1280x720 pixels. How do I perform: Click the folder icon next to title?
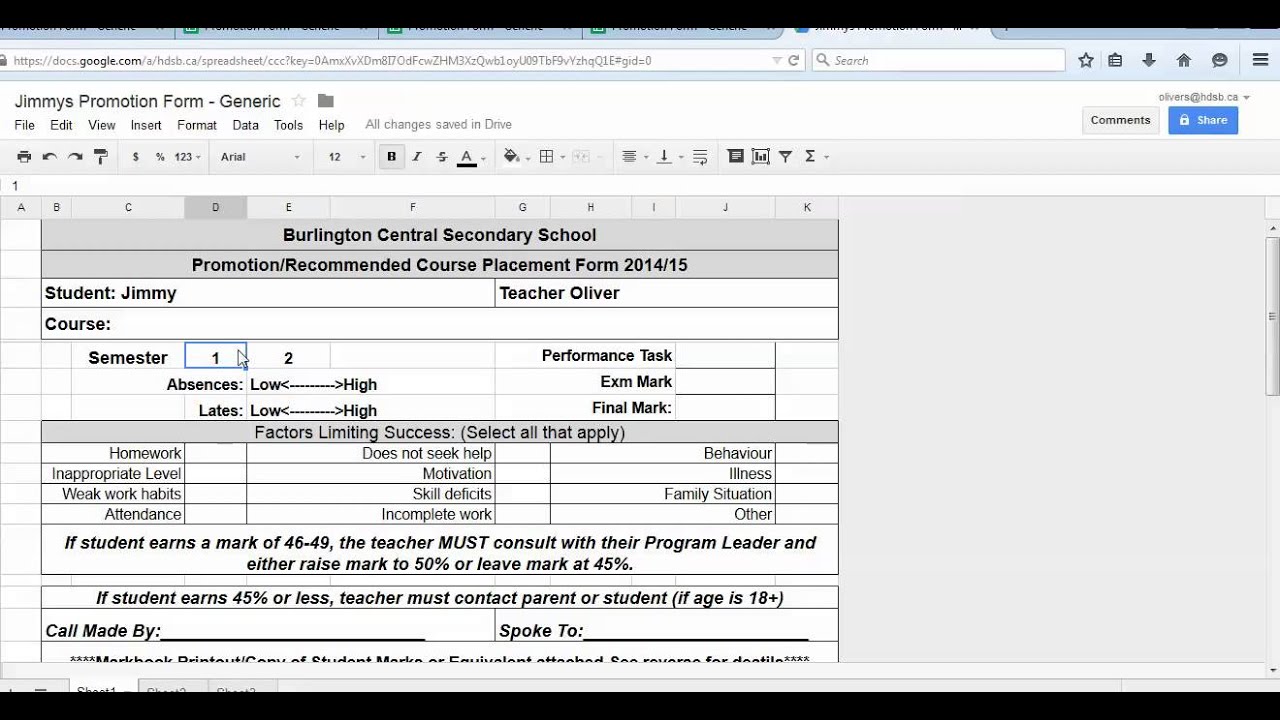pos(325,101)
